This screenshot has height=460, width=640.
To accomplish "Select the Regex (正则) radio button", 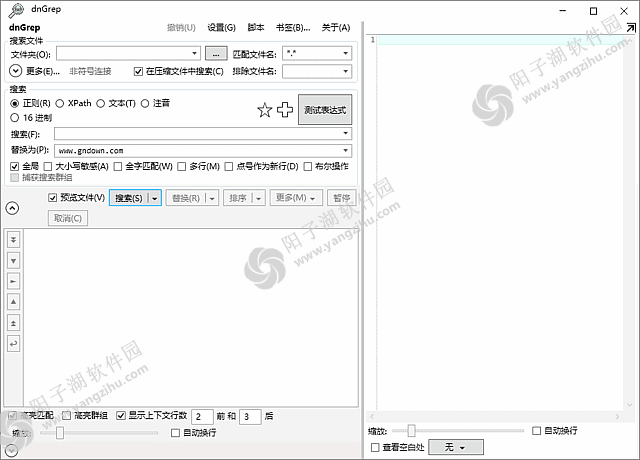I will 15,103.
